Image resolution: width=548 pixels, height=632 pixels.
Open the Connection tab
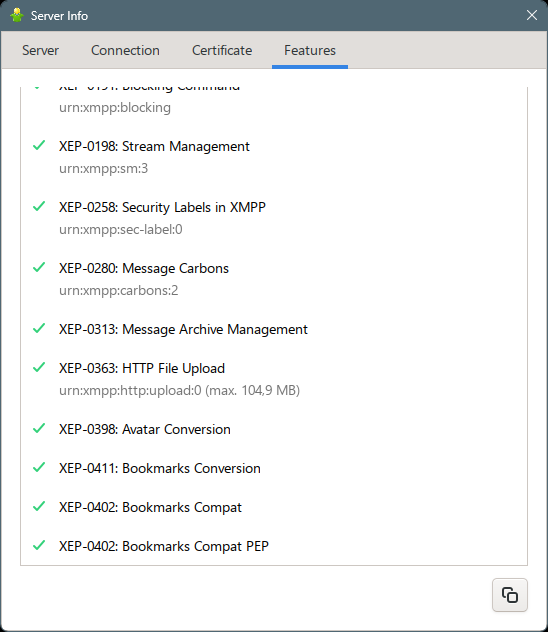tap(125, 50)
